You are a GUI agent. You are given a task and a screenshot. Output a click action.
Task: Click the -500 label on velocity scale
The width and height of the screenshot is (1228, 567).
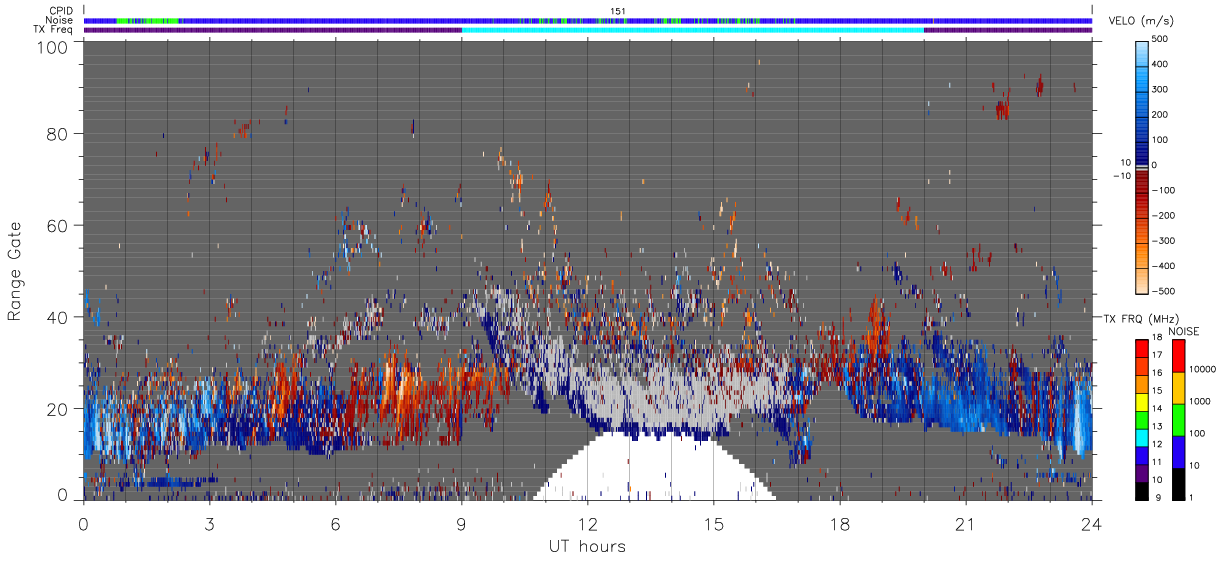(x=1161, y=291)
